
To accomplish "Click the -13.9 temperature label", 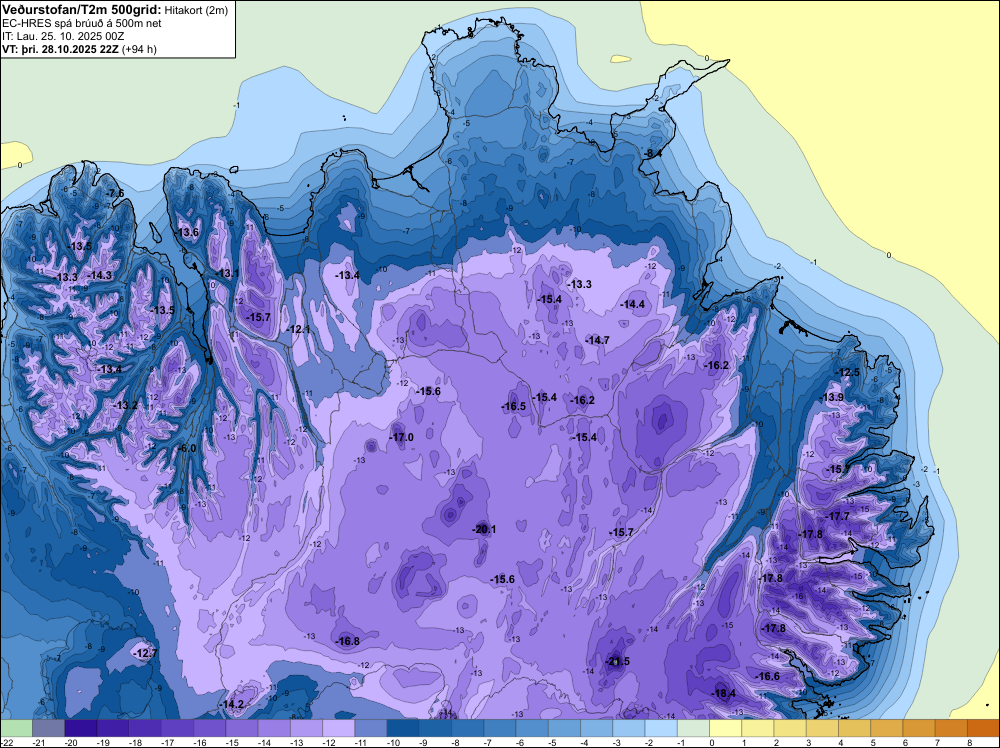I will click(x=832, y=398).
